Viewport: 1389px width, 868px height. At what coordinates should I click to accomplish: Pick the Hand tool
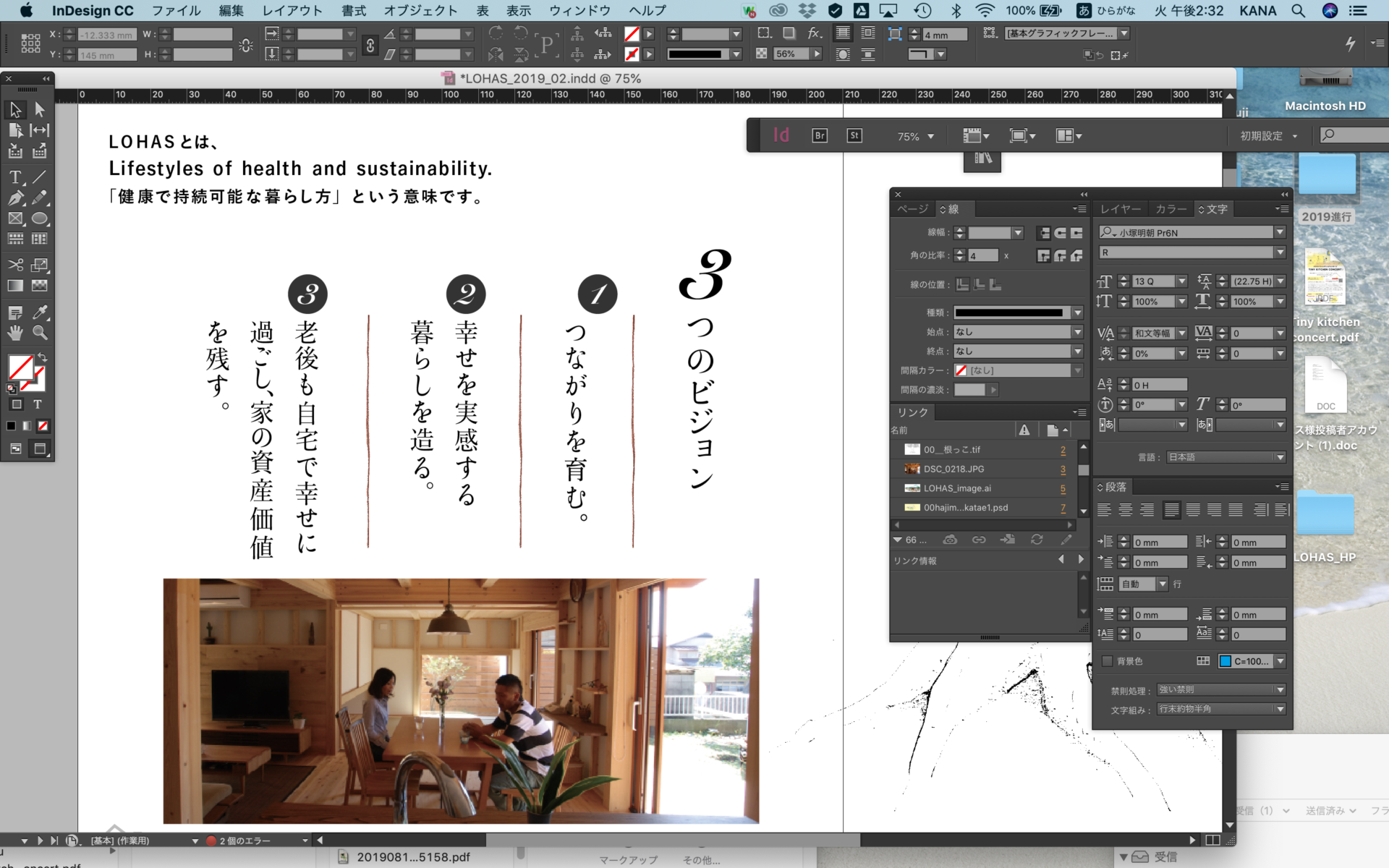click(x=15, y=333)
